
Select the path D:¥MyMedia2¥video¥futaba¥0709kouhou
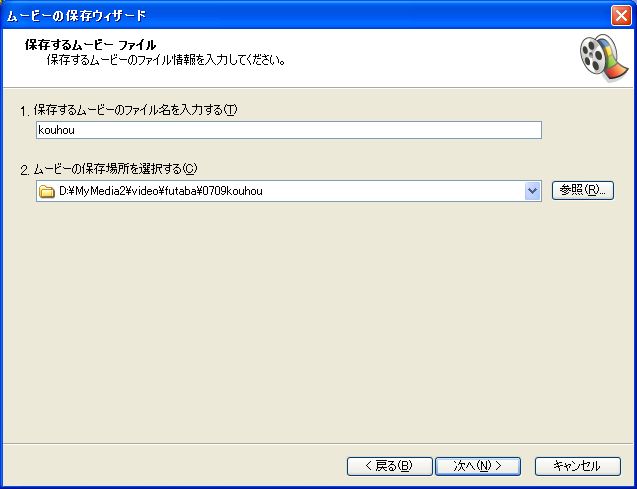(161, 191)
